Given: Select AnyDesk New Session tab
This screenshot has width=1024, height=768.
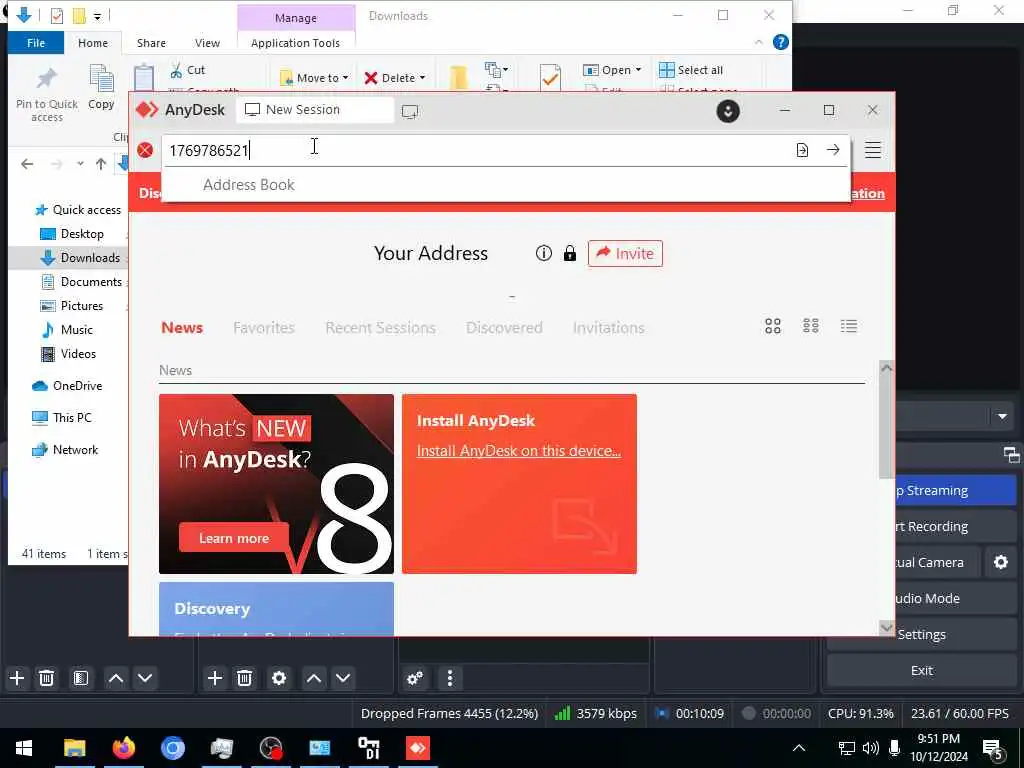Looking at the screenshot, I should click(x=315, y=110).
